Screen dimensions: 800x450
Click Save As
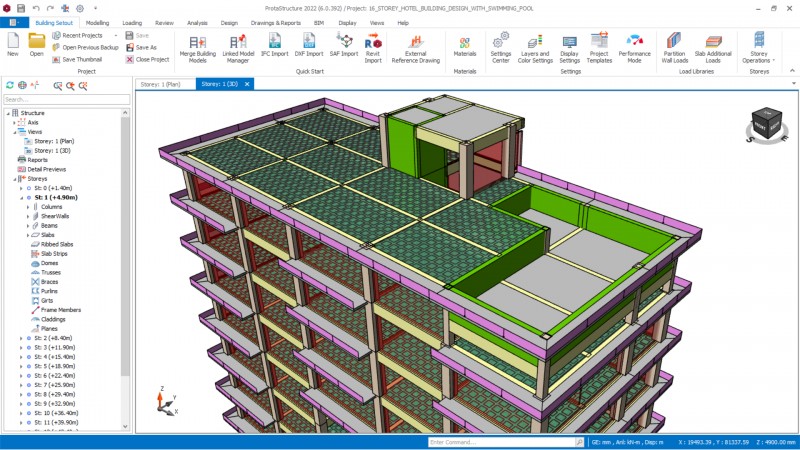point(141,47)
